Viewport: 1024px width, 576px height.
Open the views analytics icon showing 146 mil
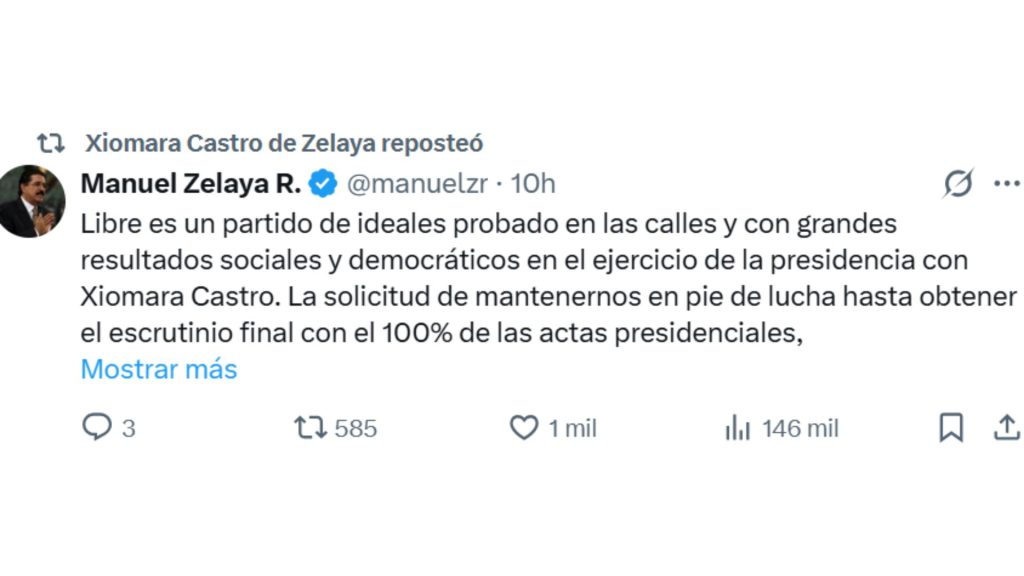coord(738,428)
